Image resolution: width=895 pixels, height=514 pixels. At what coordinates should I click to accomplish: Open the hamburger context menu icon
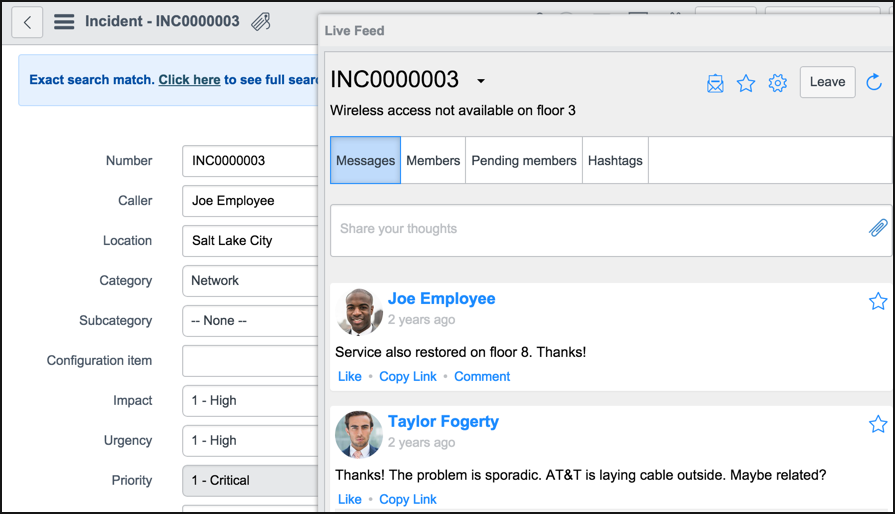(x=64, y=22)
